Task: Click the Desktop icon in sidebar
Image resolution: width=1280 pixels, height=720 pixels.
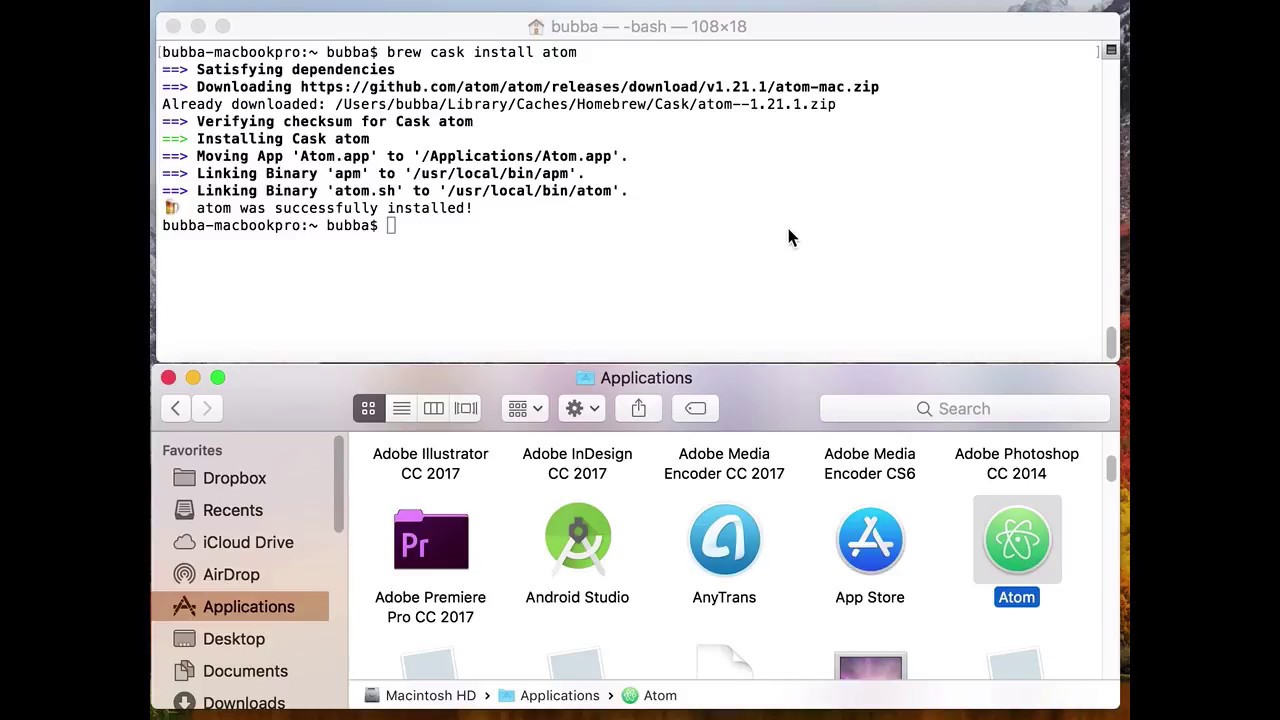Action: click(184, 638)
